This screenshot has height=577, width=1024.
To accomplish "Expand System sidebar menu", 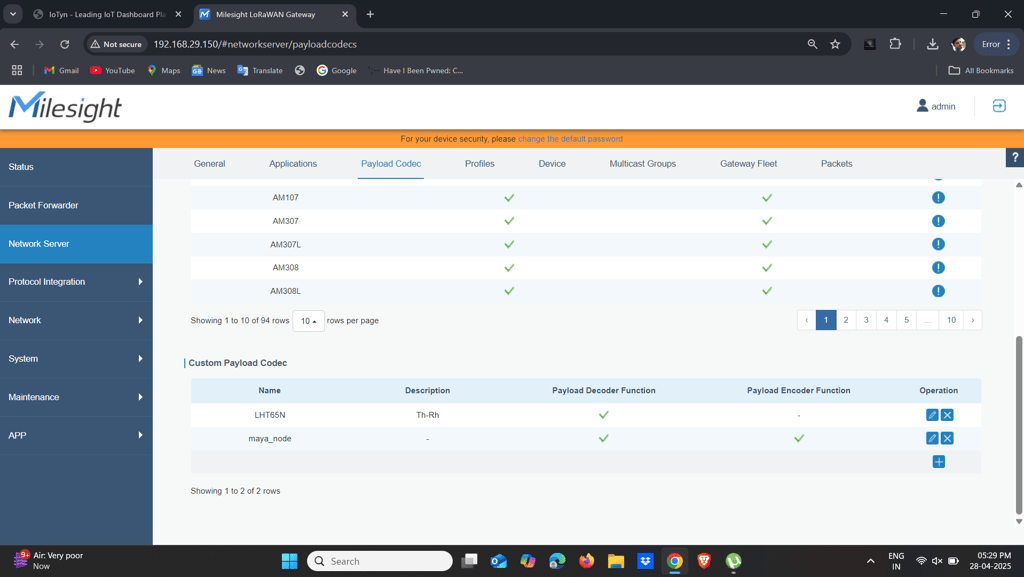I will point(76,359).
